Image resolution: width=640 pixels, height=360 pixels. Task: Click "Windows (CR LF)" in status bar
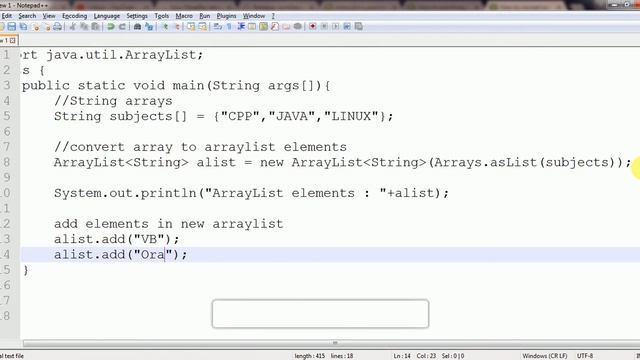544,356
